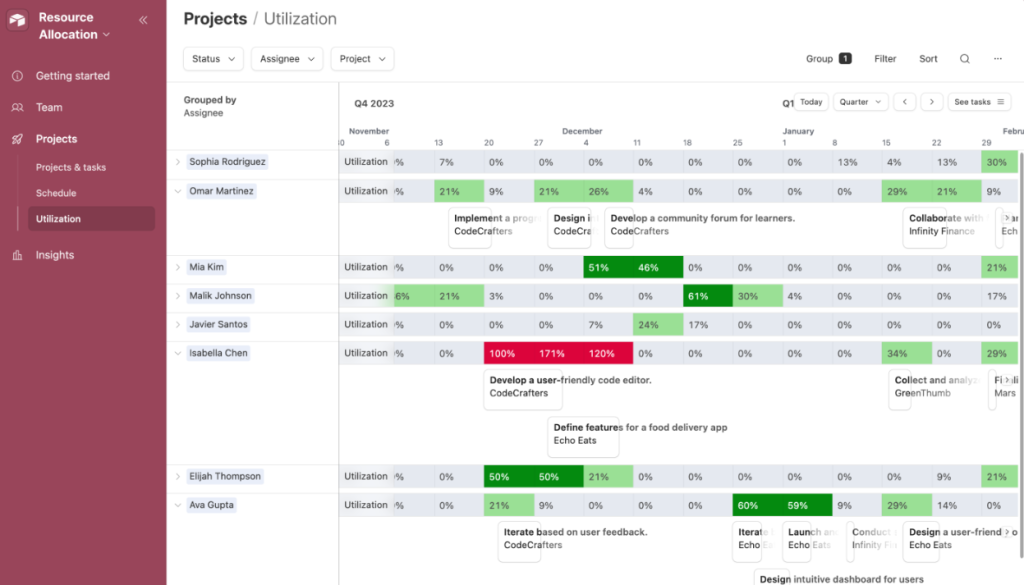
Task: Open the Group settings showing badge 1
Action: (827, 58)
